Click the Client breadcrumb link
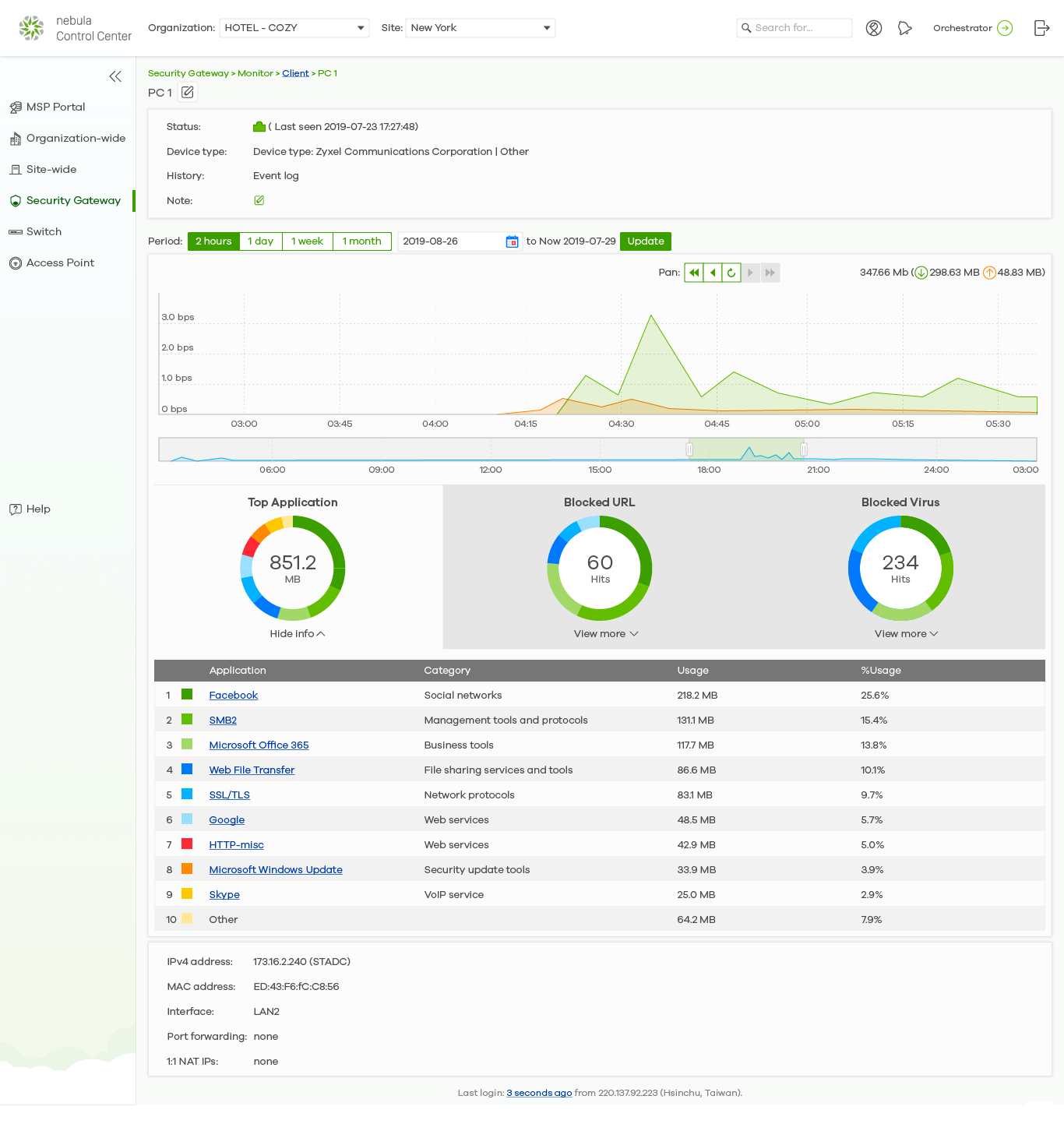 pos(295,73)
